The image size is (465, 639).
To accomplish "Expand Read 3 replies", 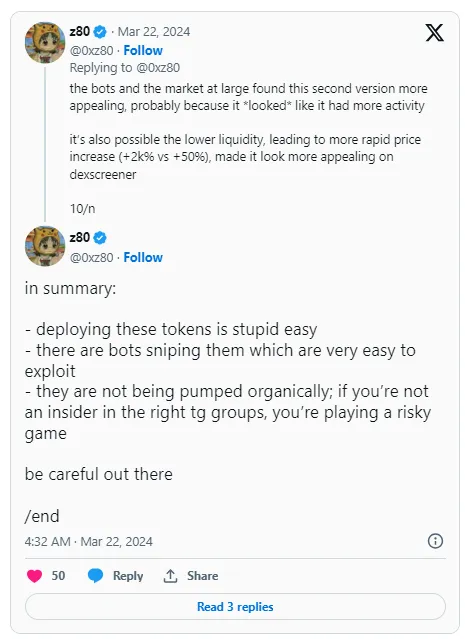I will pyautogui.click(x=235, y=606).
